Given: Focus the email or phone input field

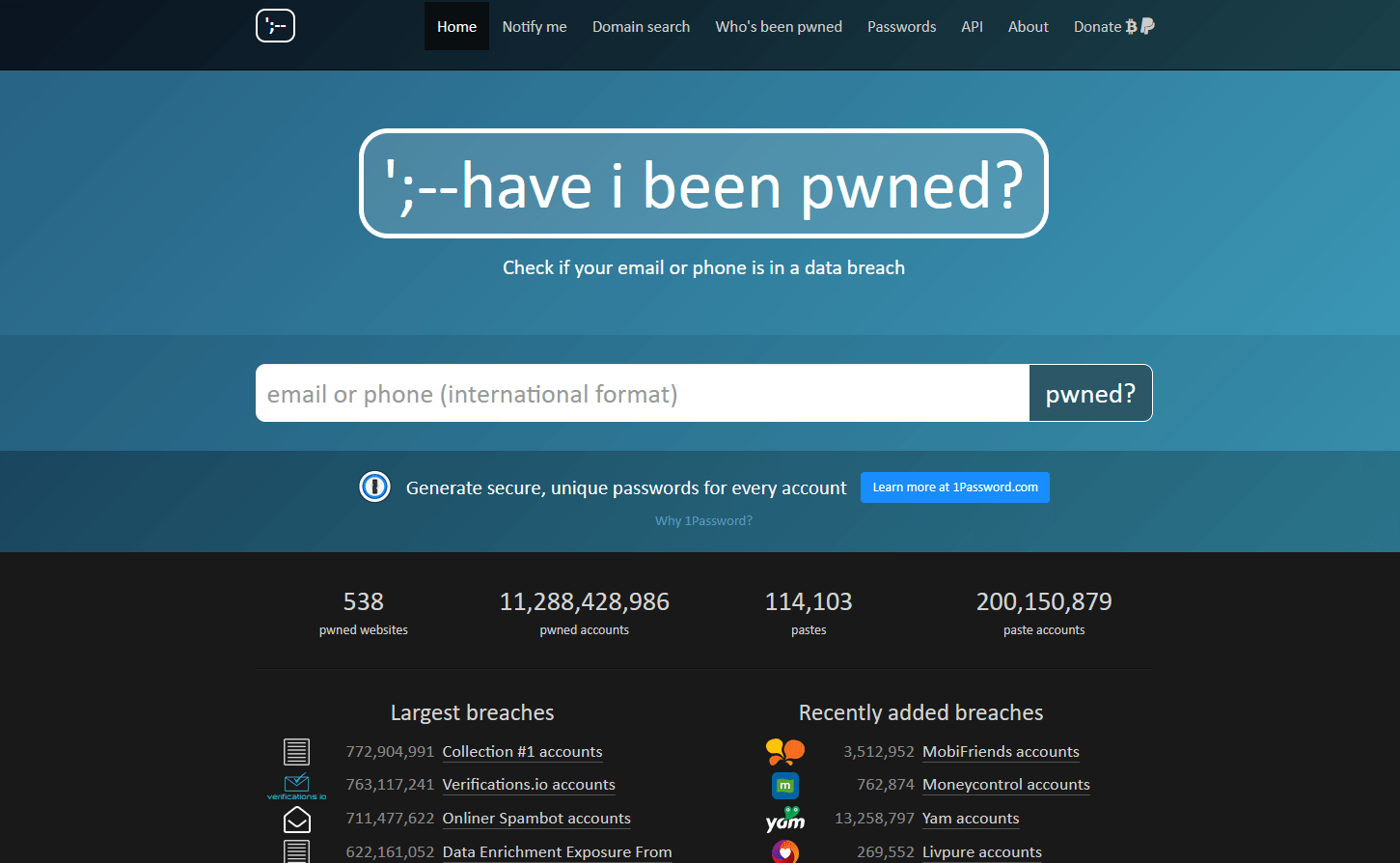Looking at the screenshot, I should pyautogui.click(x=643, y=393).
